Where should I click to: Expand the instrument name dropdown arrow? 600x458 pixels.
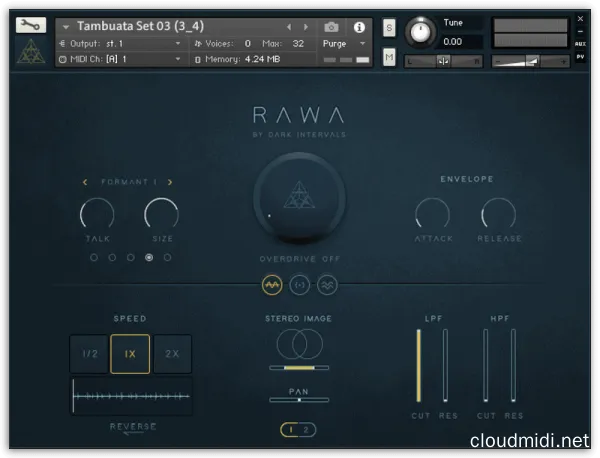[66, 27]
